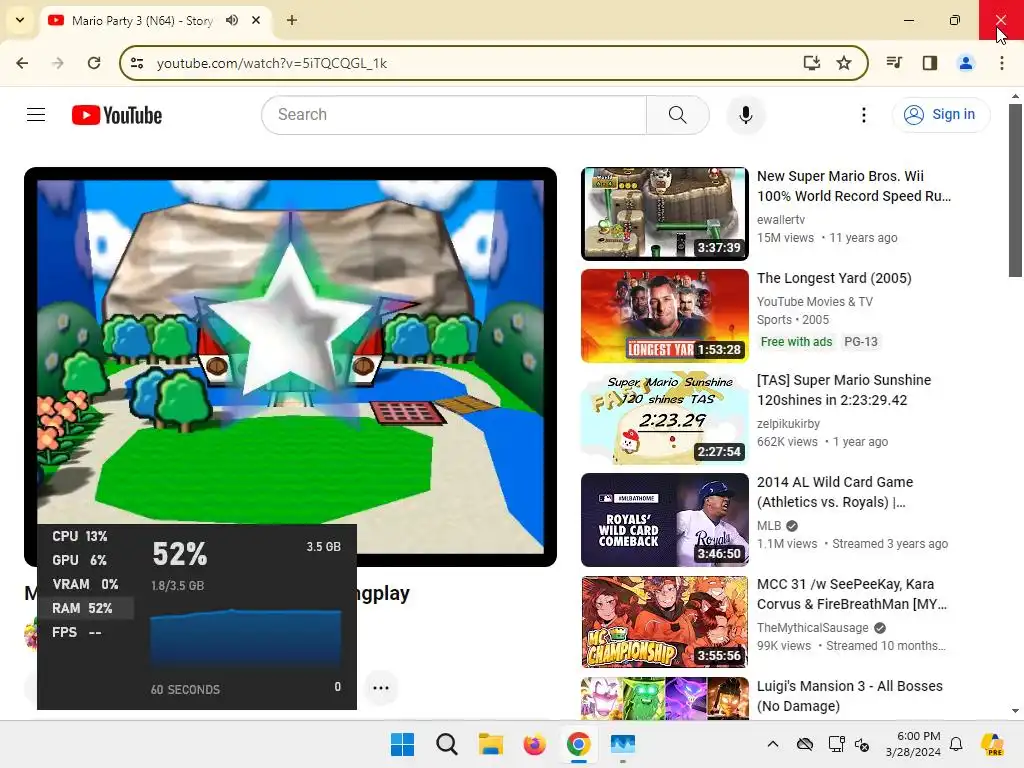Select CPU 13% in performance overlay
This screenshot has width=1024, height=768.
[80, 536]
